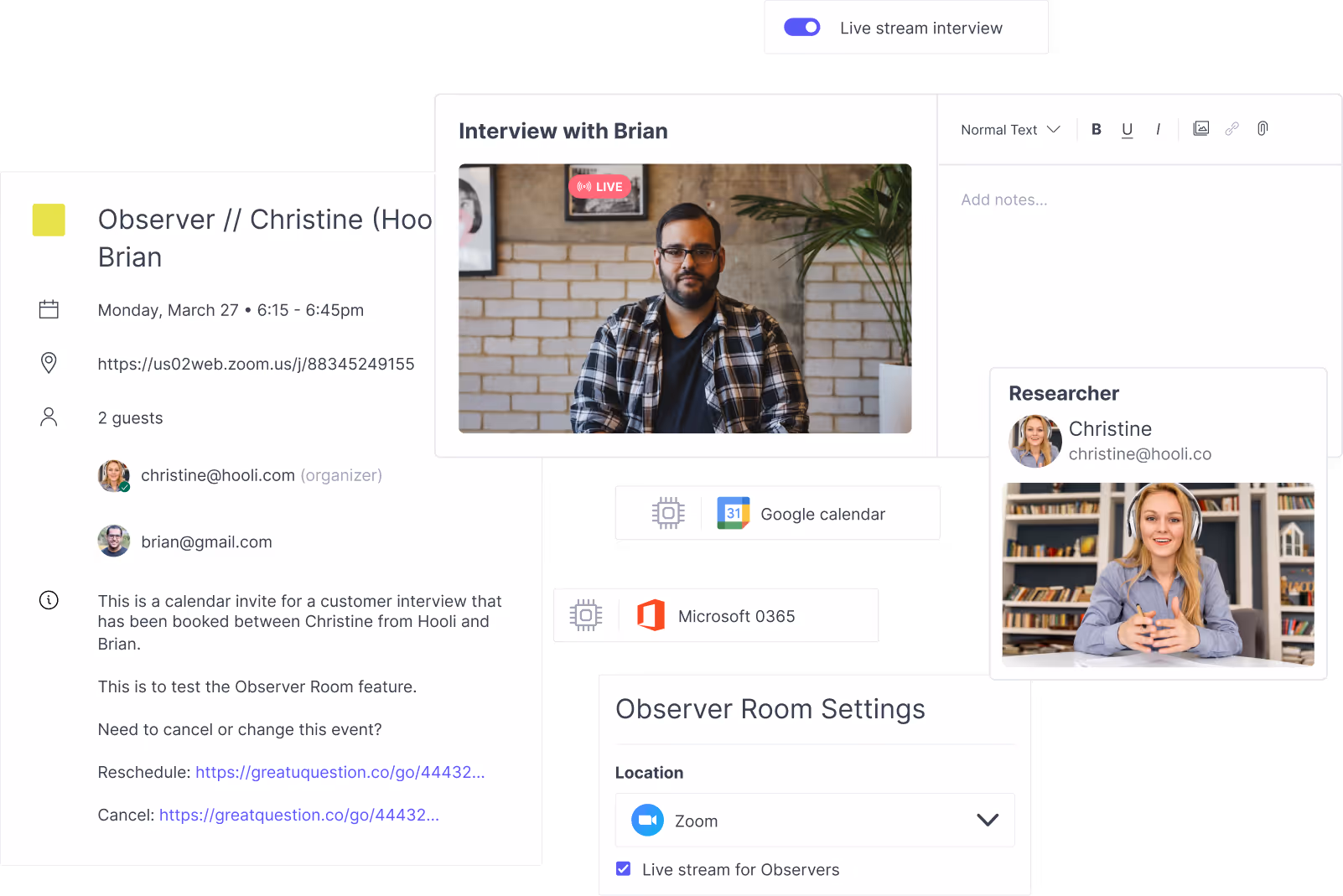Click the chip icon beside Microsoft 0365
The height and width of the screenshot is (896, 1343).
point(586,615)
